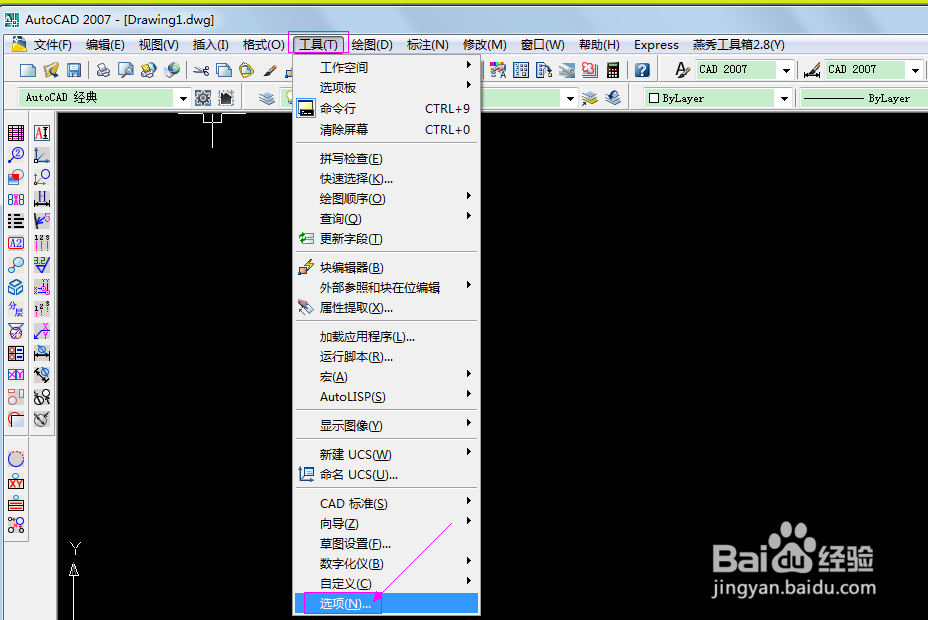Open the 视图(V) menu

tap(159, 45)
